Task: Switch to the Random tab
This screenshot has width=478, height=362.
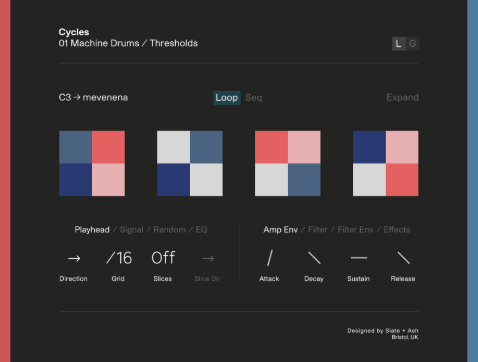Action: [x=169, y=230]
